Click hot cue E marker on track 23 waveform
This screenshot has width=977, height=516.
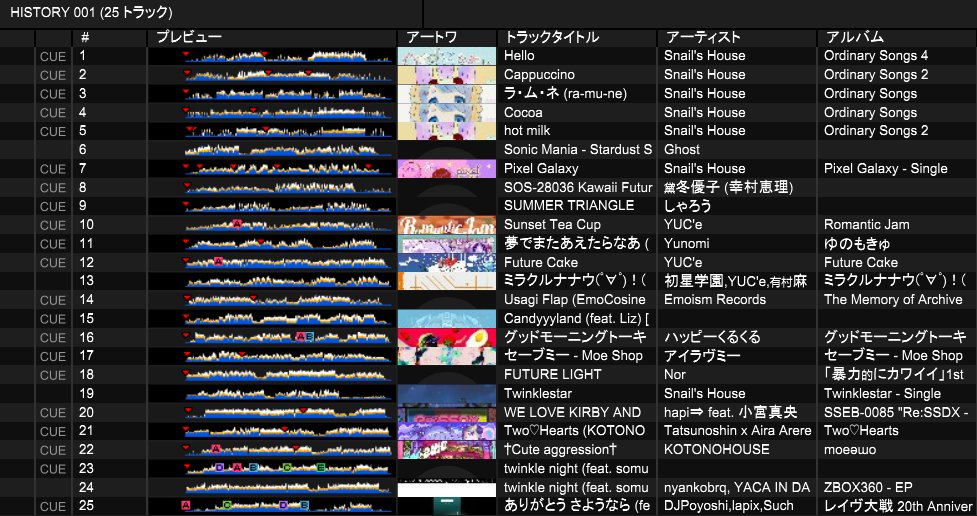(x=321, y=467)
